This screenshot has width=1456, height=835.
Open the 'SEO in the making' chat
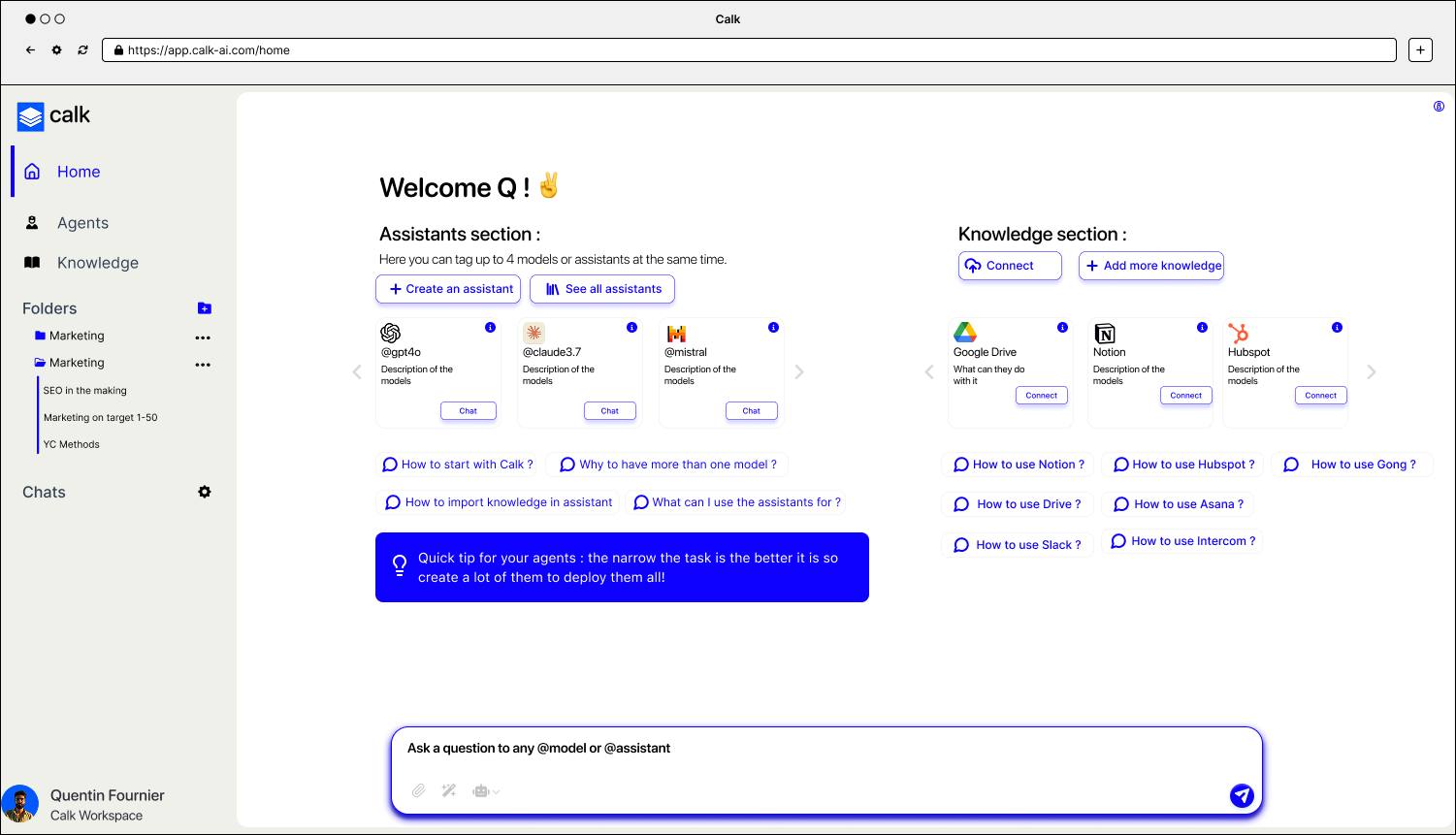(85, 391)
